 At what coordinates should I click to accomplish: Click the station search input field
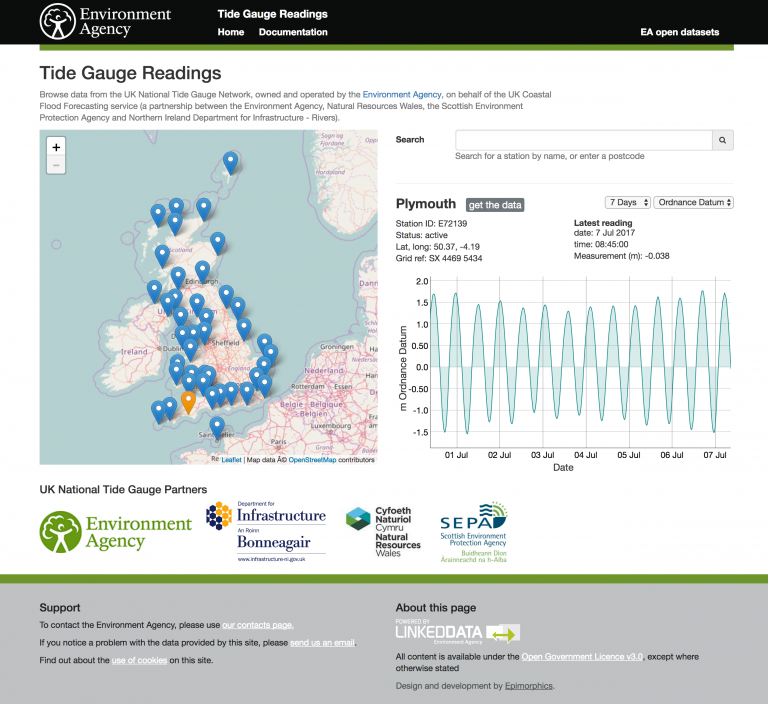pyautogui.click(x=583, y=140)
